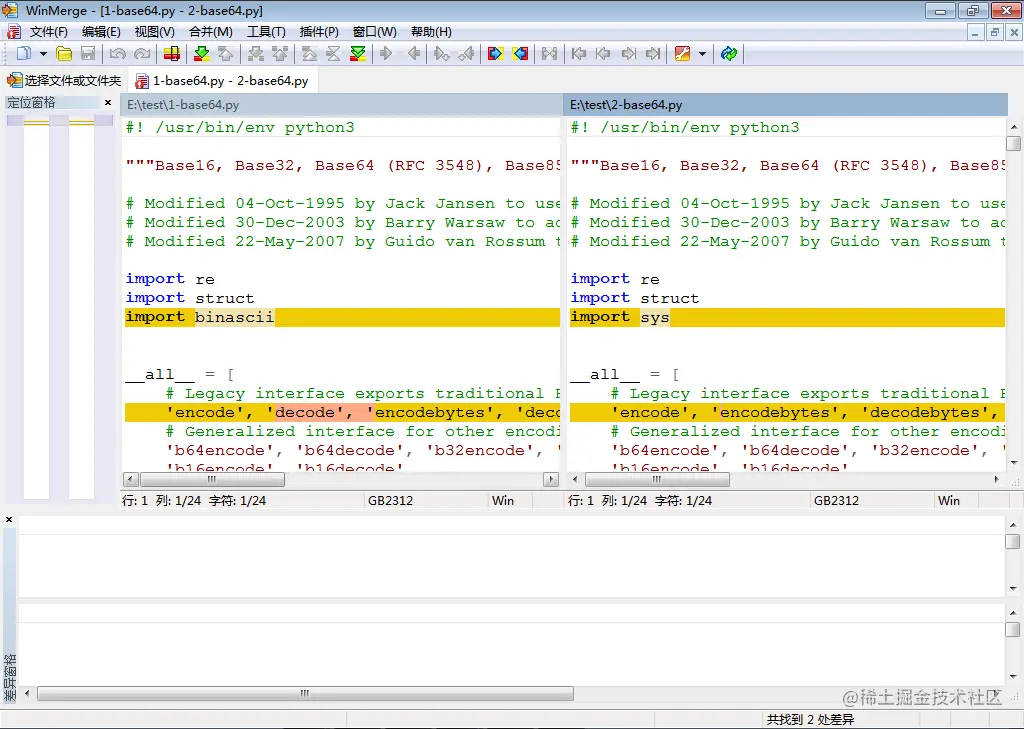This screenshot has width=1024, height=729.
Task: Close the 定位窗格 location pane
Action: pyautogui.click(x=108, y=103)
